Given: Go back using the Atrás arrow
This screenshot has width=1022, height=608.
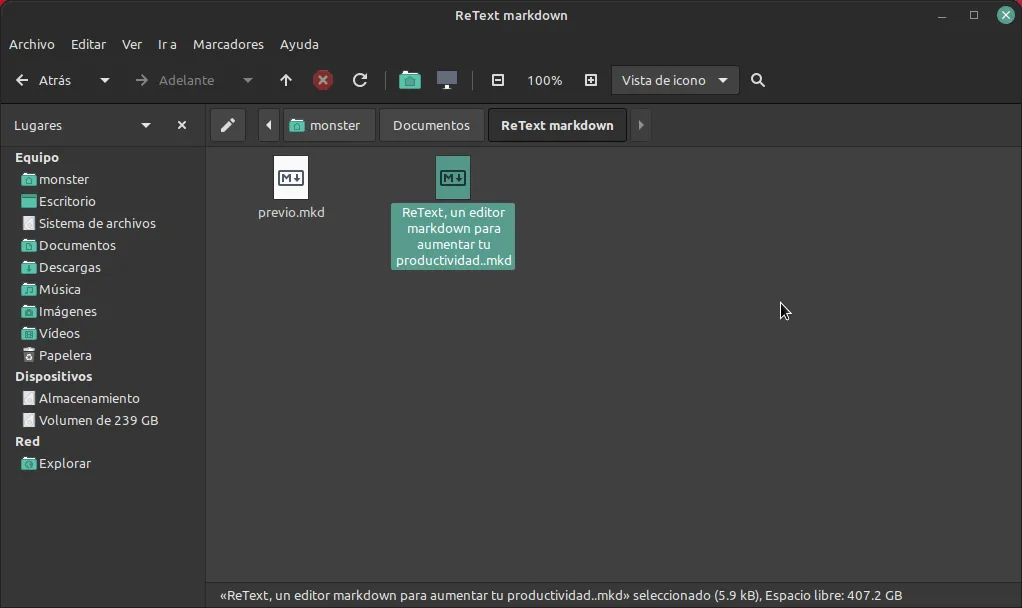Looking at the screenshot, I should (x=43, y=80).
